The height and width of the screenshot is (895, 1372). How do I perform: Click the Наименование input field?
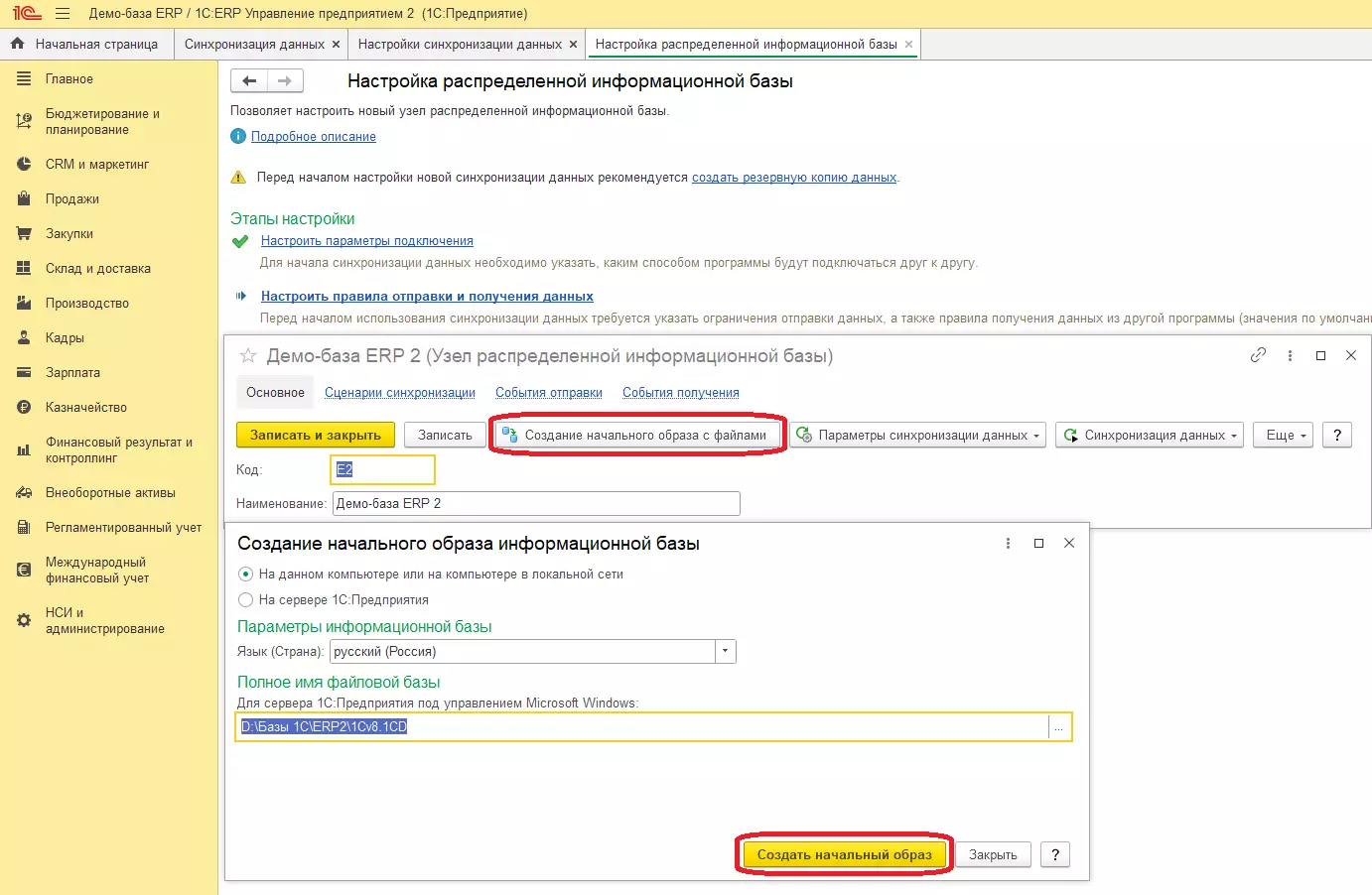[x=536, y=504]
